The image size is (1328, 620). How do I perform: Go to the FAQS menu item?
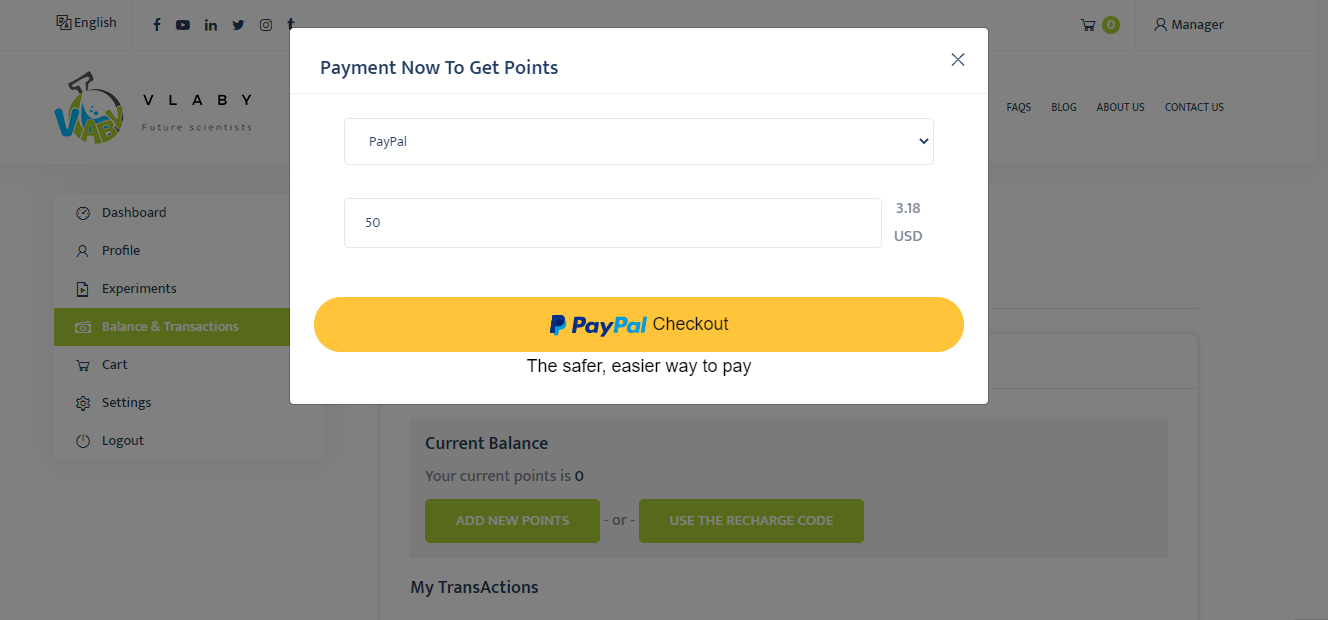[1018, 107]
